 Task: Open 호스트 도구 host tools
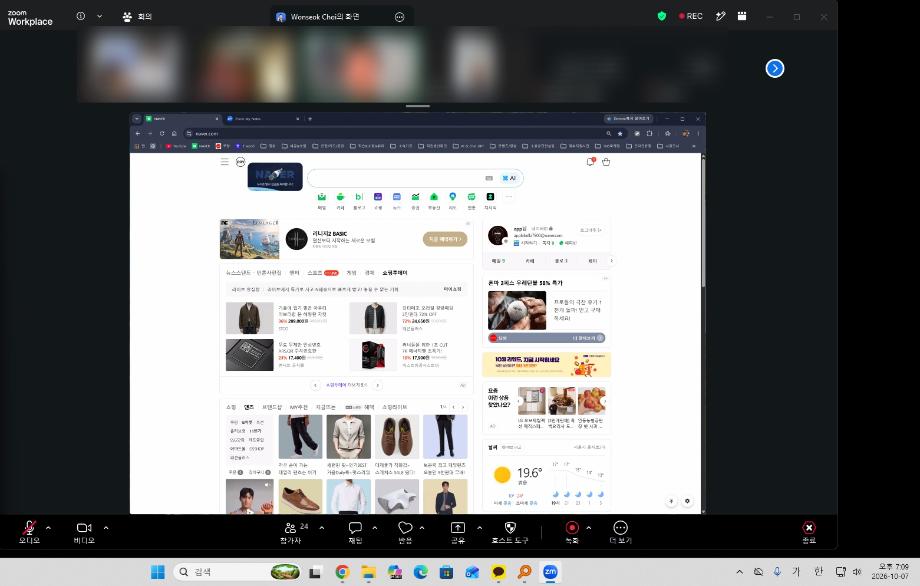[x=510, y=532]
